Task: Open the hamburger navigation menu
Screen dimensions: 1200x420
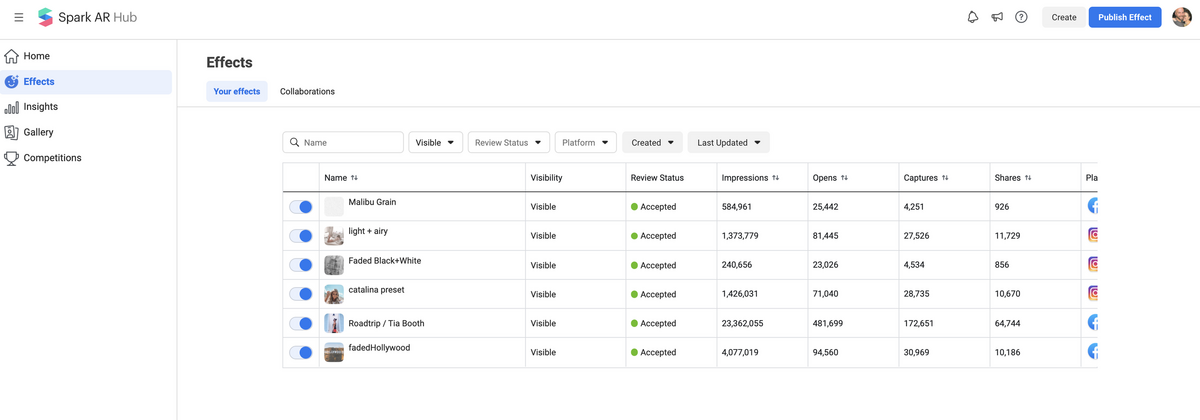Action: (x=18, y=17)
